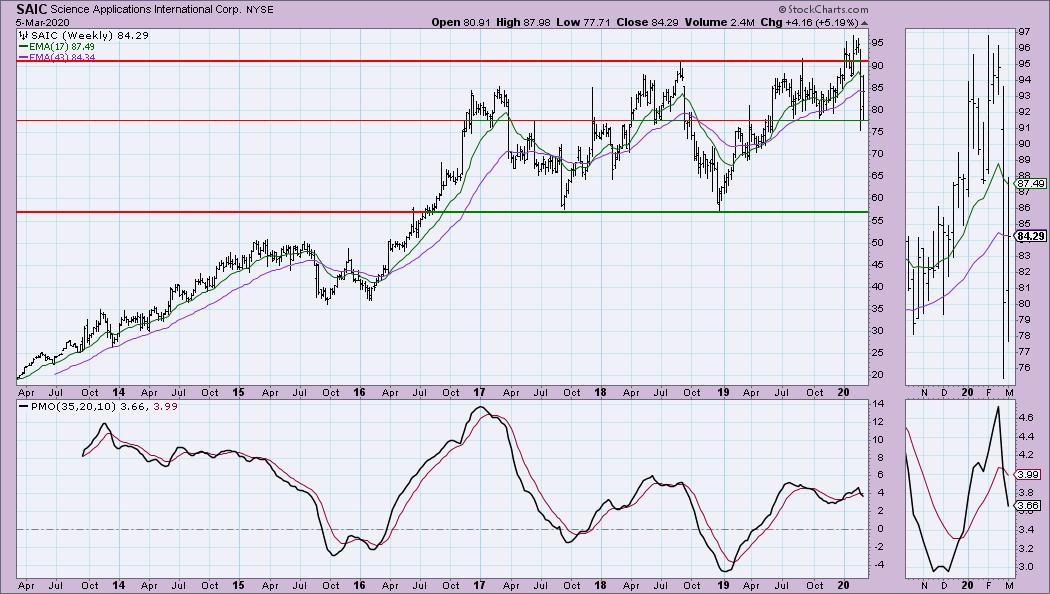Screen dimensions: 1050x594
Task: Click the -4 label on the PMO axis
Action: 877,565
